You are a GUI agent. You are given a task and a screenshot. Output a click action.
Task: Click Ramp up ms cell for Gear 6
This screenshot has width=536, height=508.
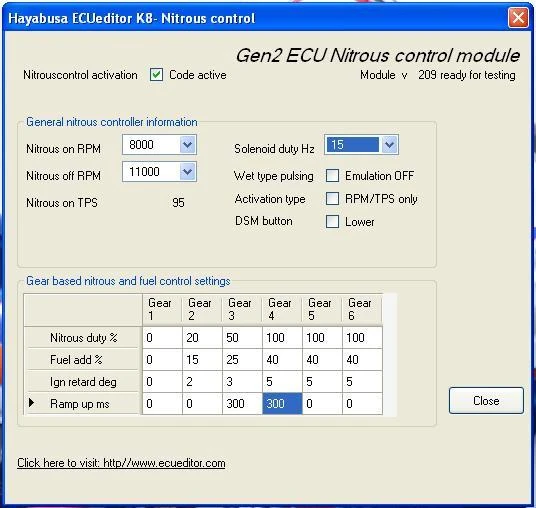[362, 404]
